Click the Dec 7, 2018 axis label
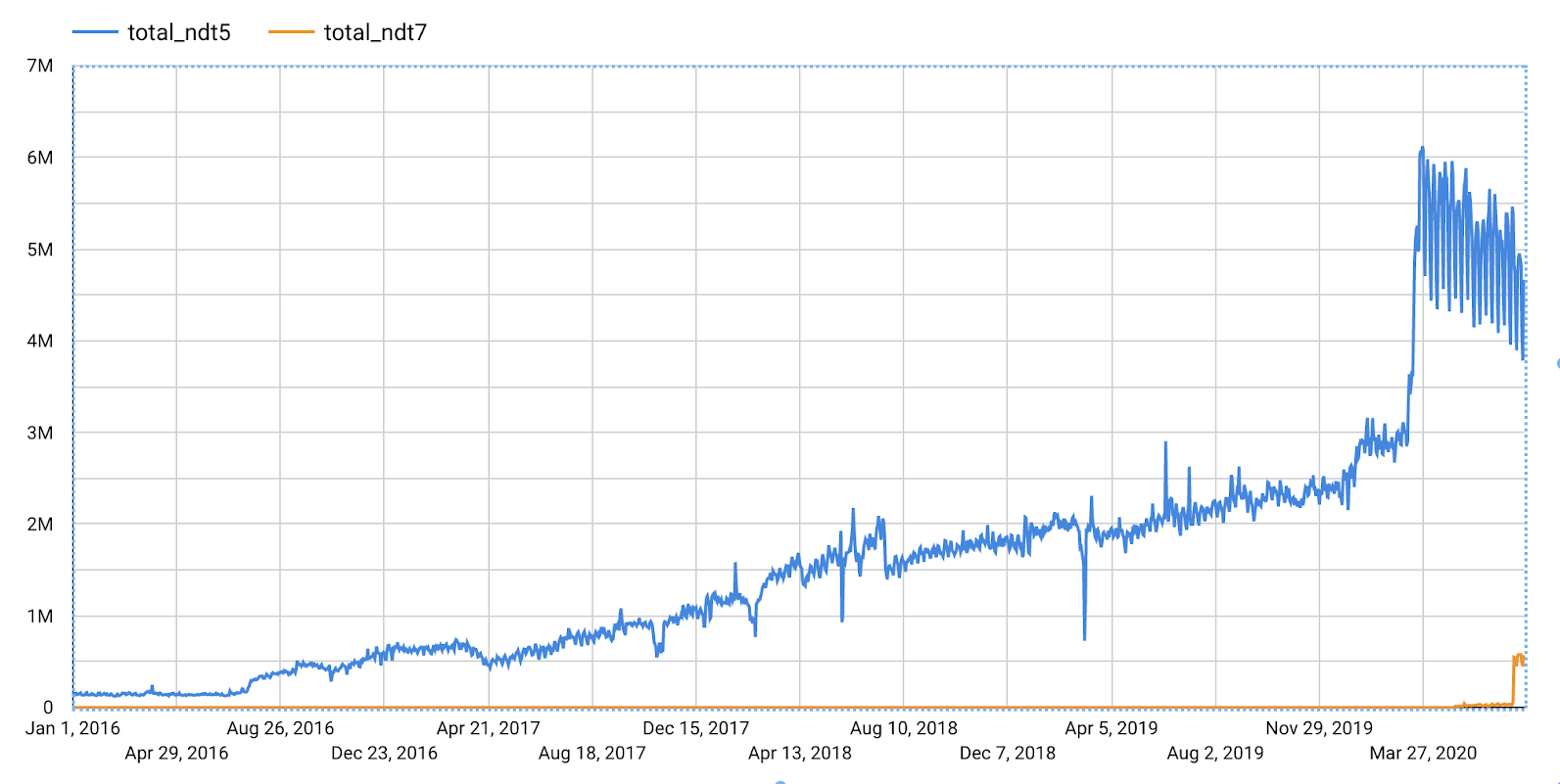 (1008, 753)
